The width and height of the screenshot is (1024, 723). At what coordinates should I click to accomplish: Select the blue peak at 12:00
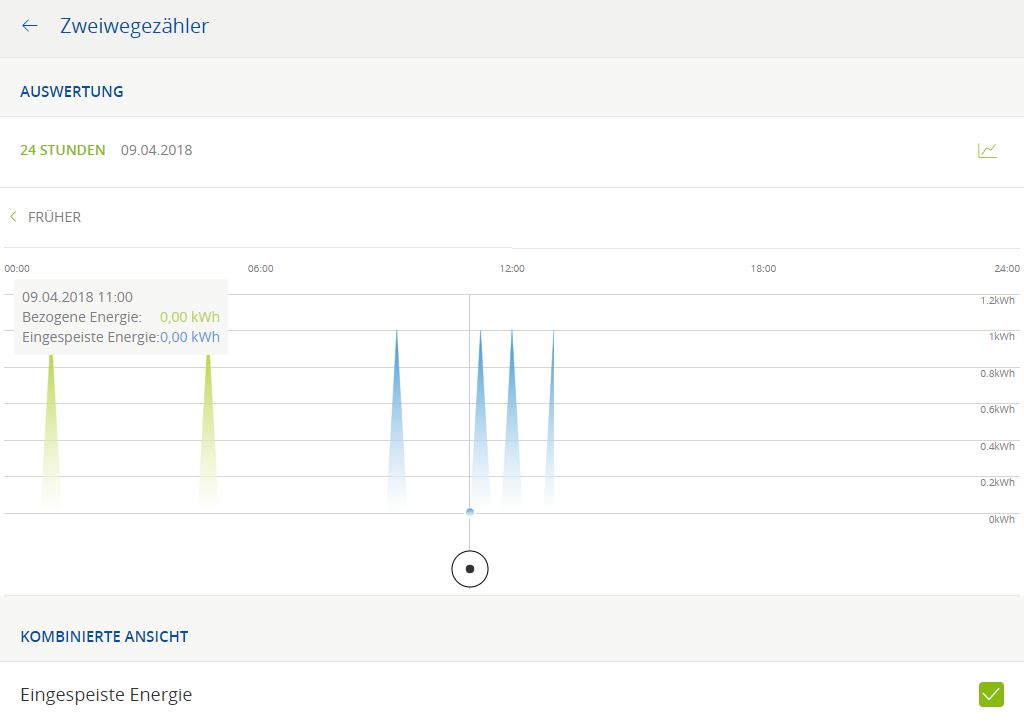coord(512,430)
